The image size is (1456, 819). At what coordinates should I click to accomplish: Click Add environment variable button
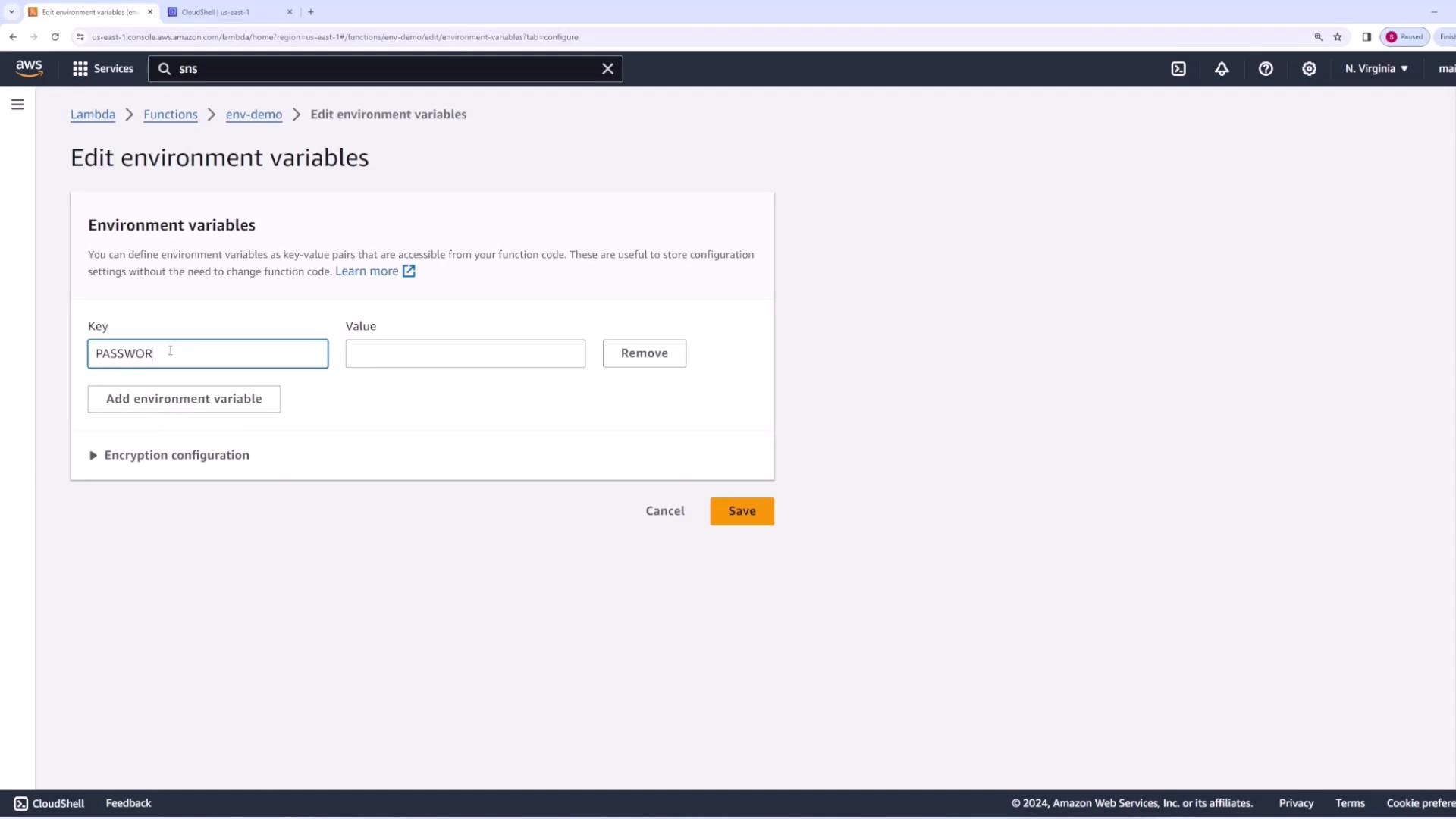[184, 399]
